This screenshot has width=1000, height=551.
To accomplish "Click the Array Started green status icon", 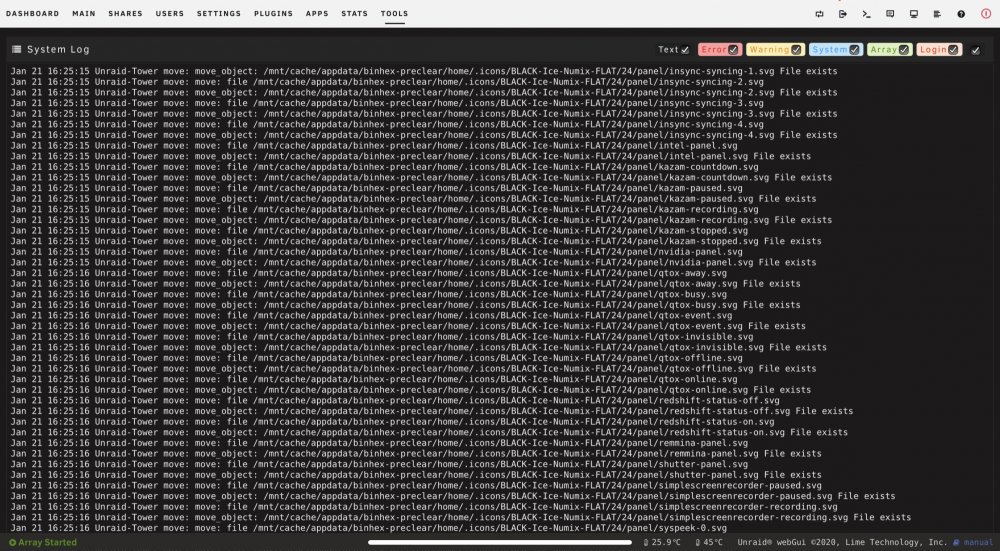I will (x=12, y=543).
